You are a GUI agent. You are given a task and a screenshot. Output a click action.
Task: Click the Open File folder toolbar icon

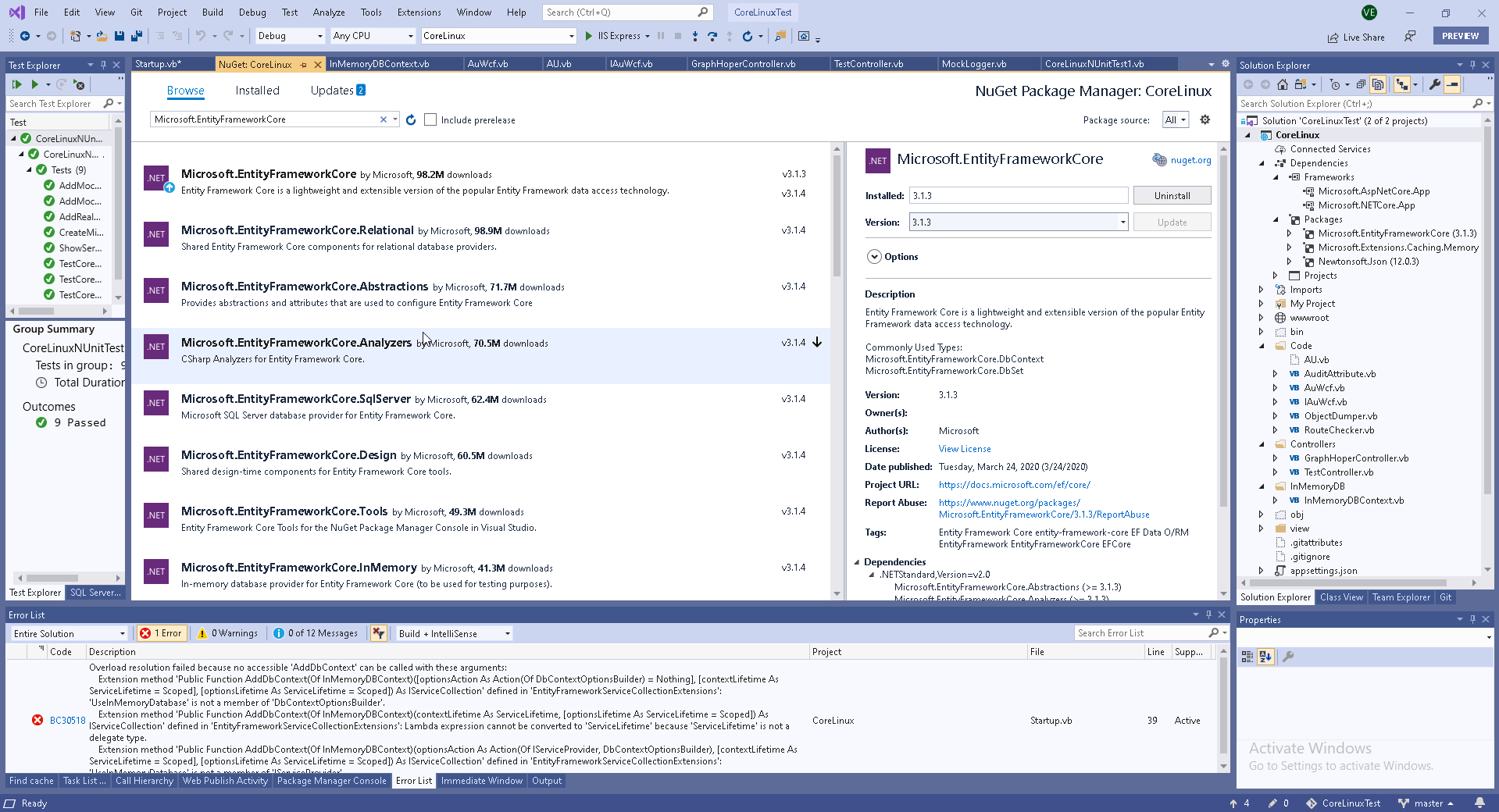tap(102, 36)
